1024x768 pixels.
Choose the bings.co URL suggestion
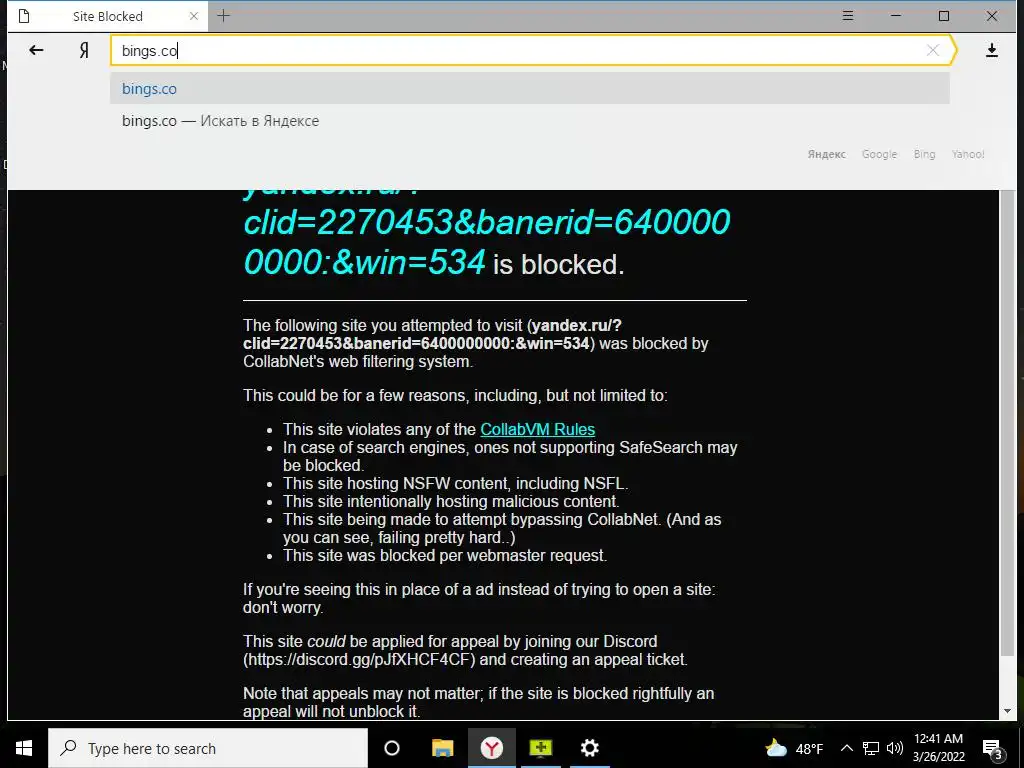(x=530, y=88)
